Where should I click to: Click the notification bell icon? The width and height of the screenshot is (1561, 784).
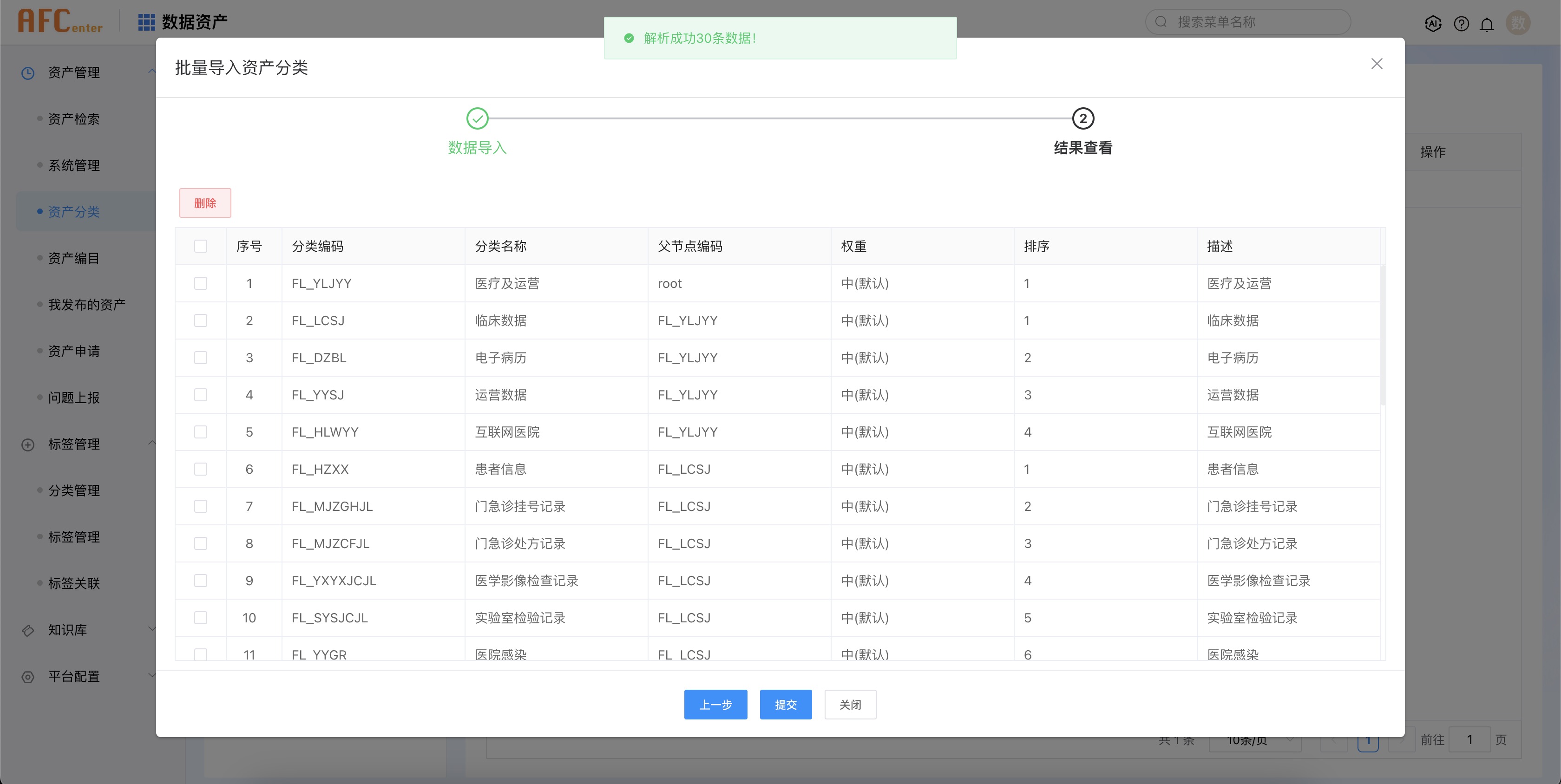[1487, 24]
